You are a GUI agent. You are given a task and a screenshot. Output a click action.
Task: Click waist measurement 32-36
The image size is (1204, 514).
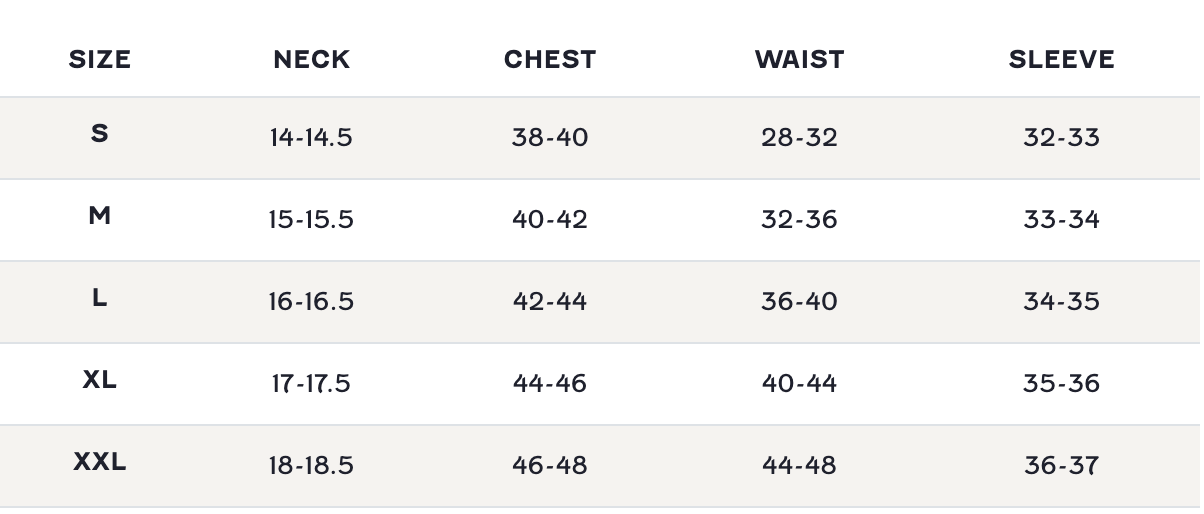(799, 220)
